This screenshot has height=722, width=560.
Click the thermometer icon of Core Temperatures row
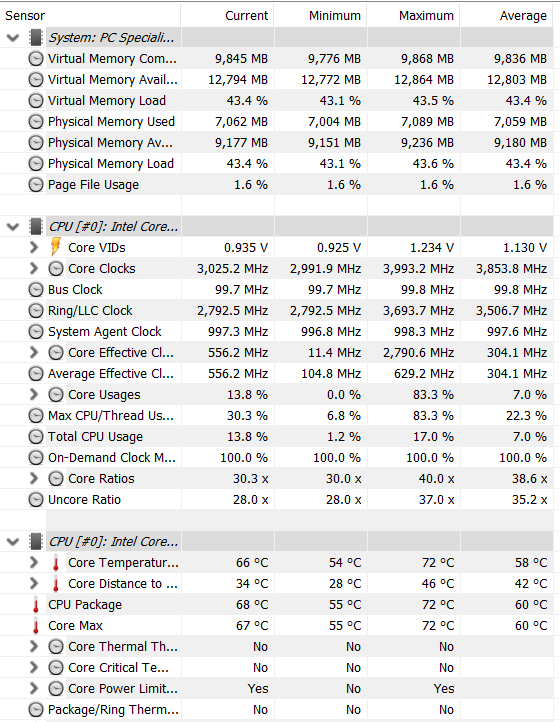coord(56,563)
